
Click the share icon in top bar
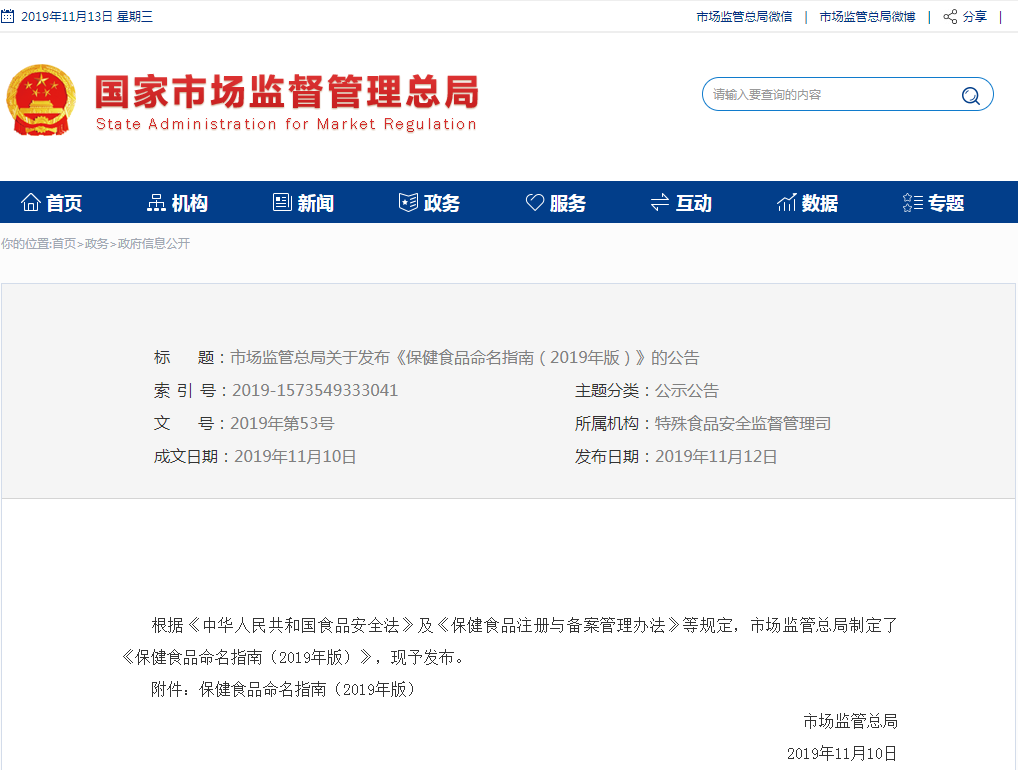(x=950, y=17)
